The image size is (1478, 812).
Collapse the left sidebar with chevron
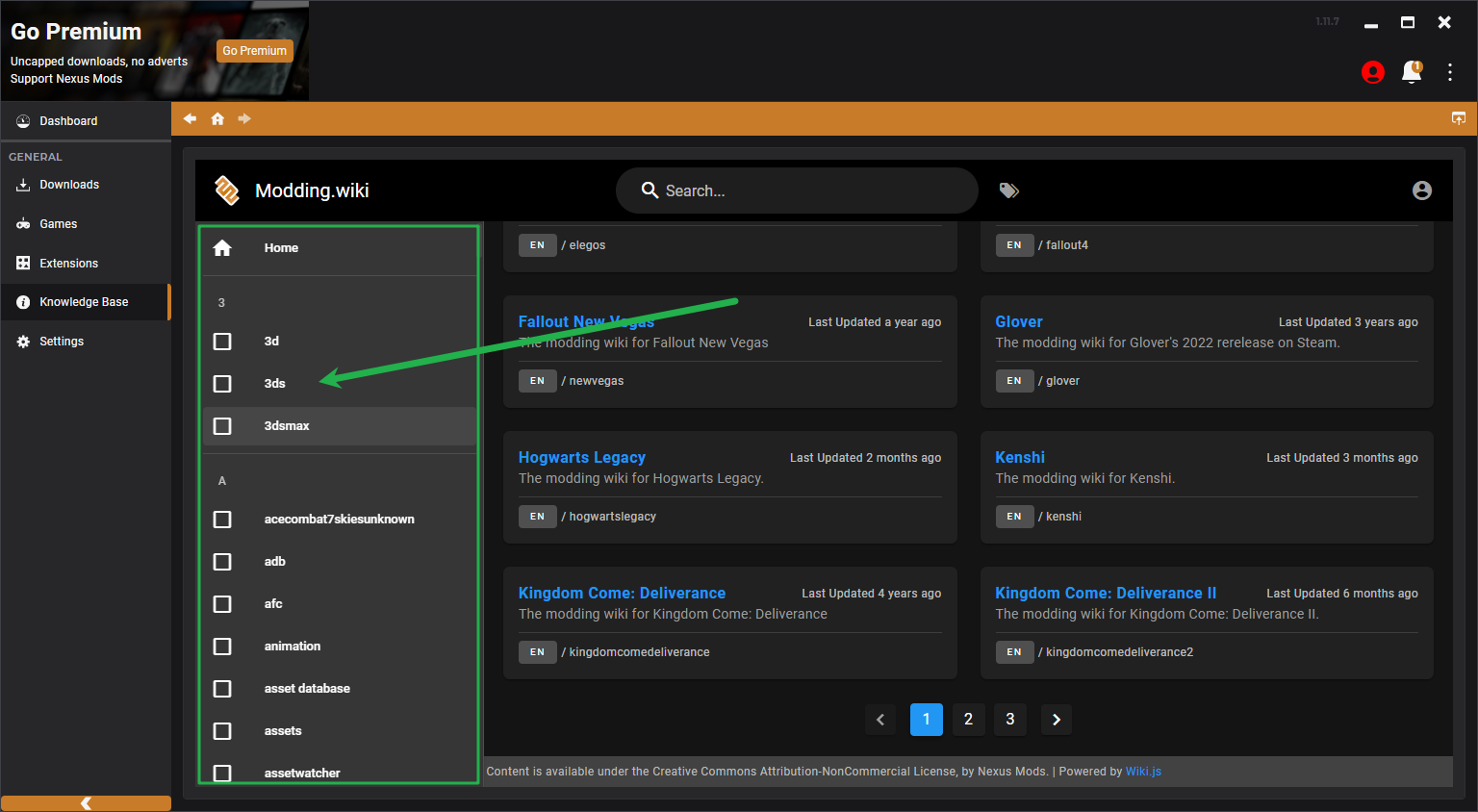(86, 803)
